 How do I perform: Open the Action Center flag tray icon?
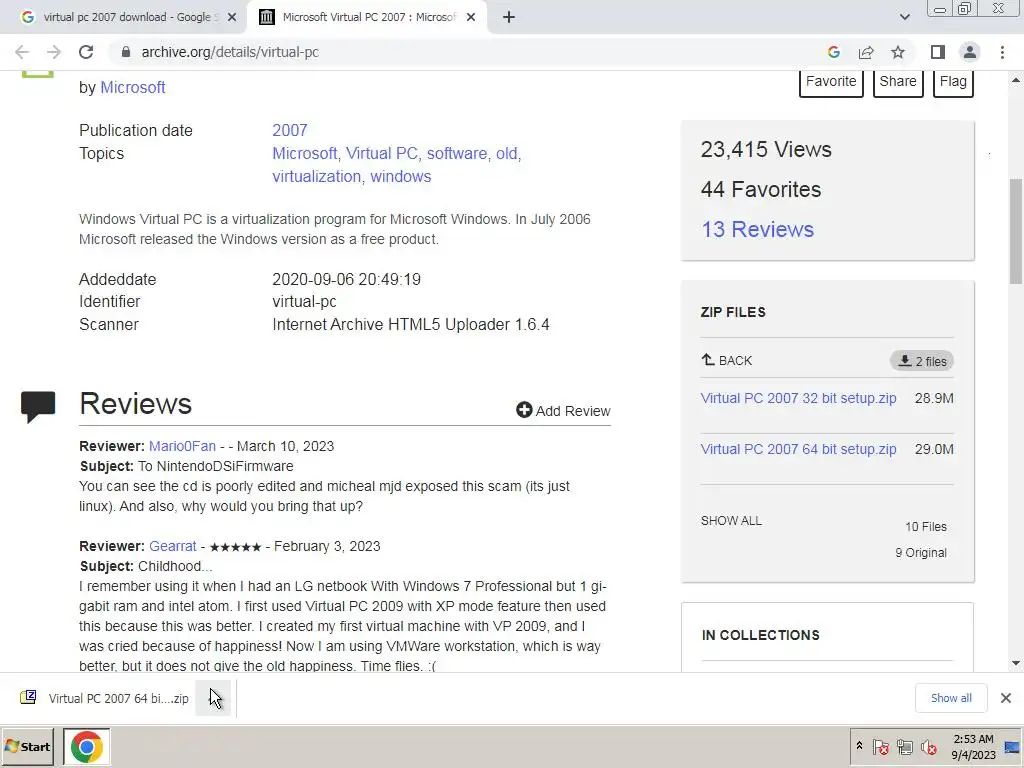[880, 746]
